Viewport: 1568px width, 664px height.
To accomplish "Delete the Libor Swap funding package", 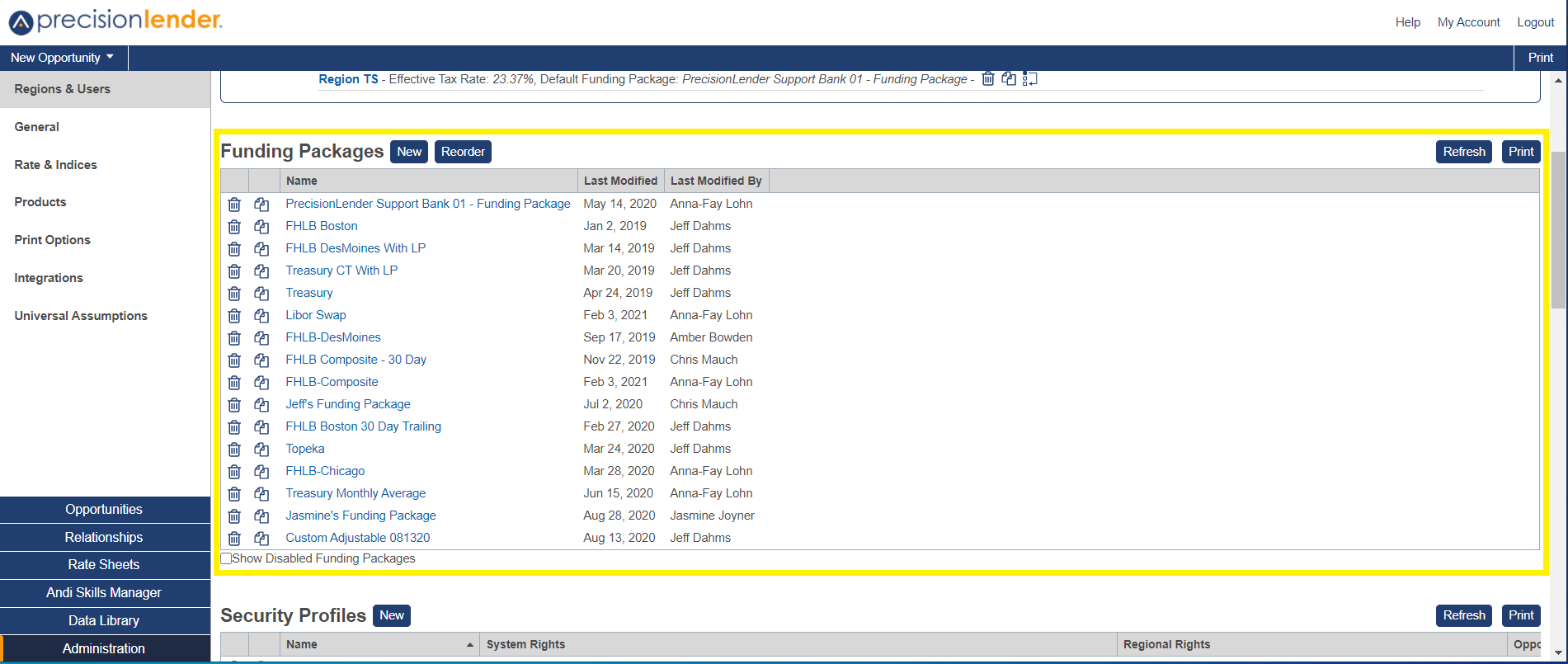I will (234, 315).
